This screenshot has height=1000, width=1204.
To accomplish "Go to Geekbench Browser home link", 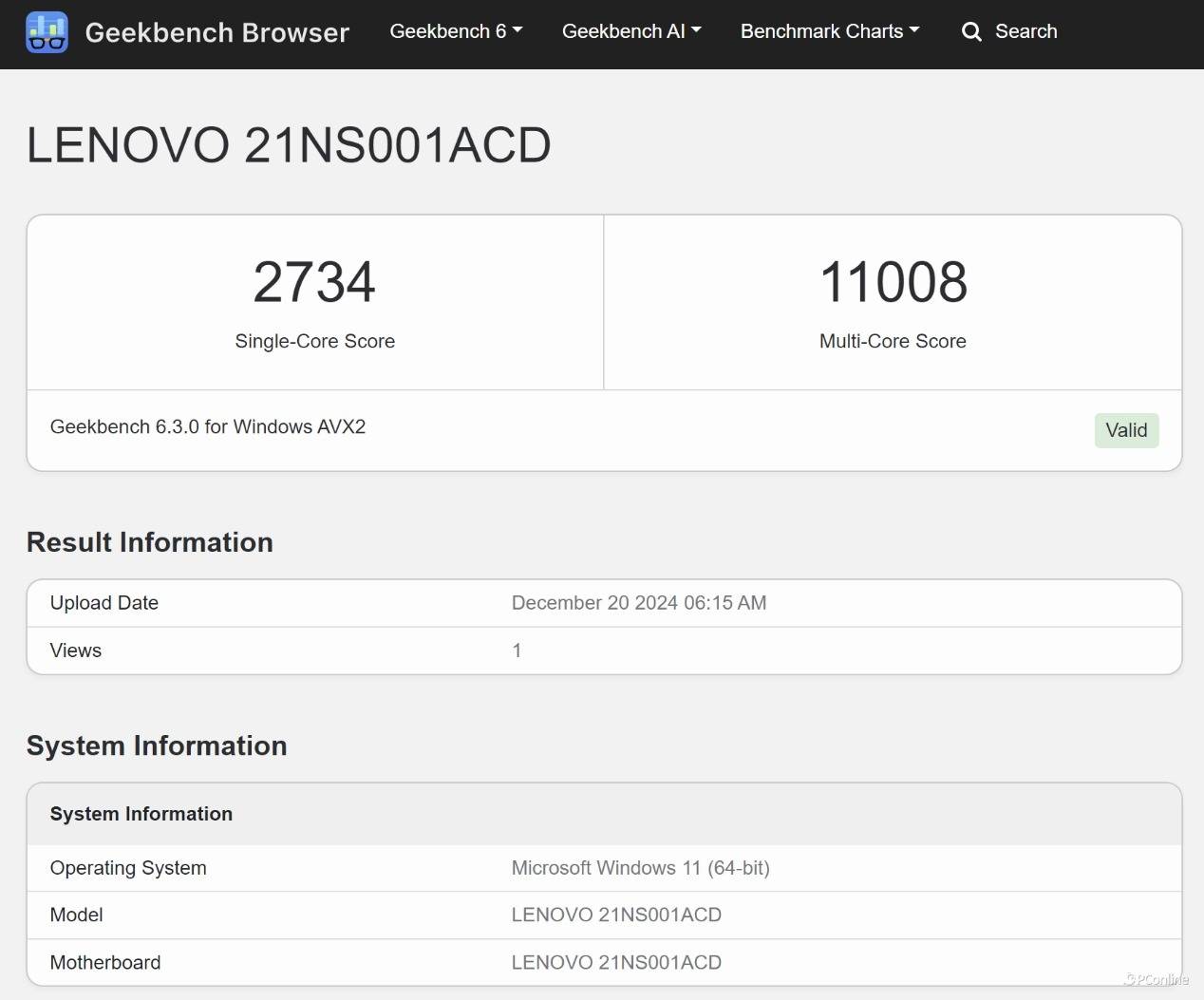I will coord(216,32).
